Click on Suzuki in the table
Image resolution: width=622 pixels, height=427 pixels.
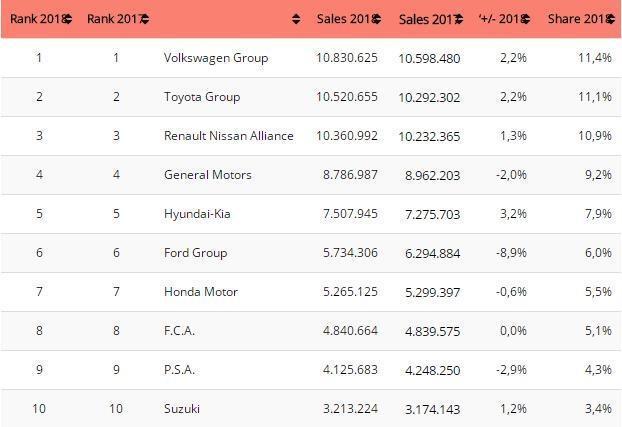[182, 409]
